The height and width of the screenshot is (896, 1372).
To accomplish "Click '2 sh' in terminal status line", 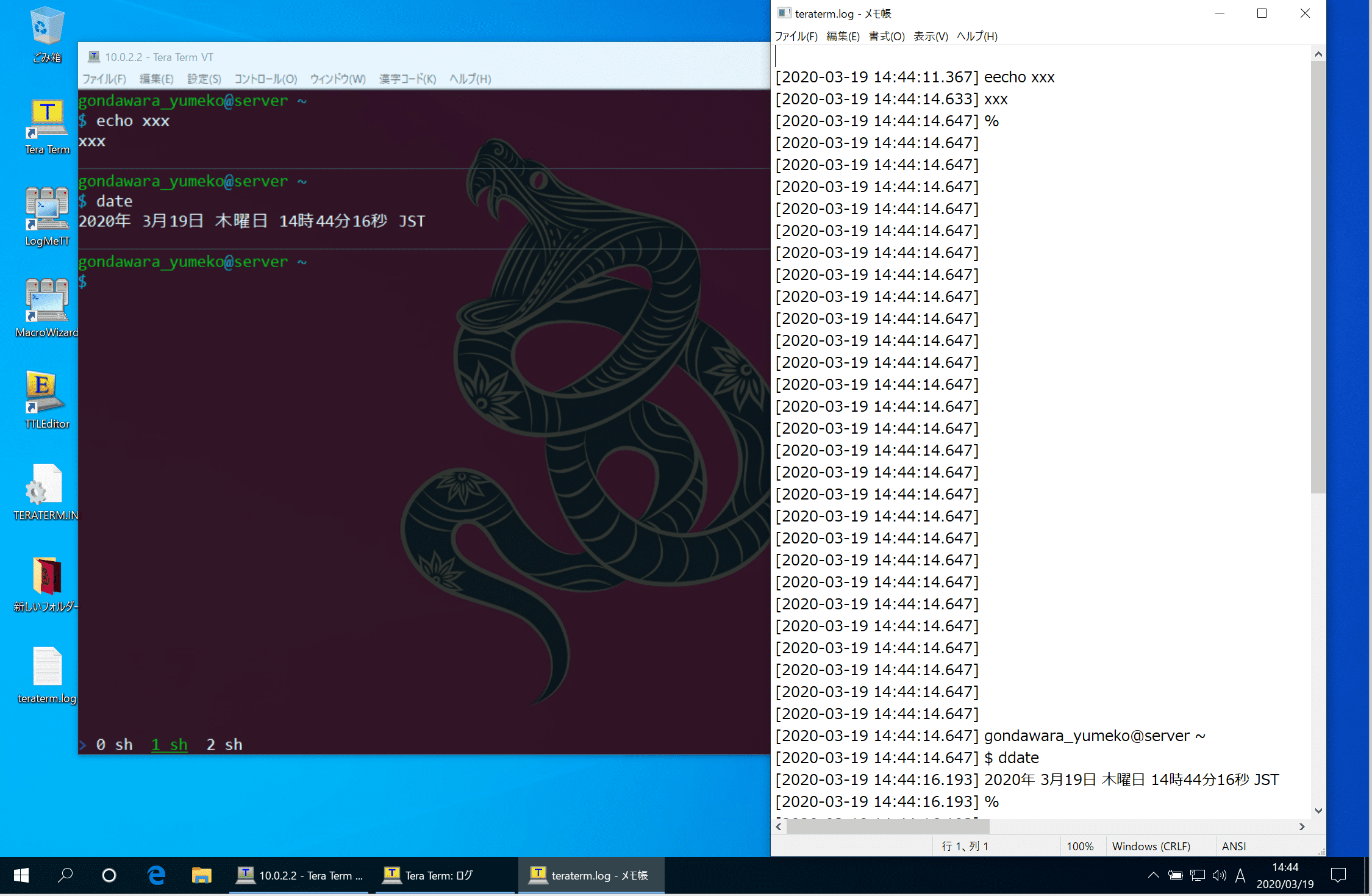I will [224, 744].
